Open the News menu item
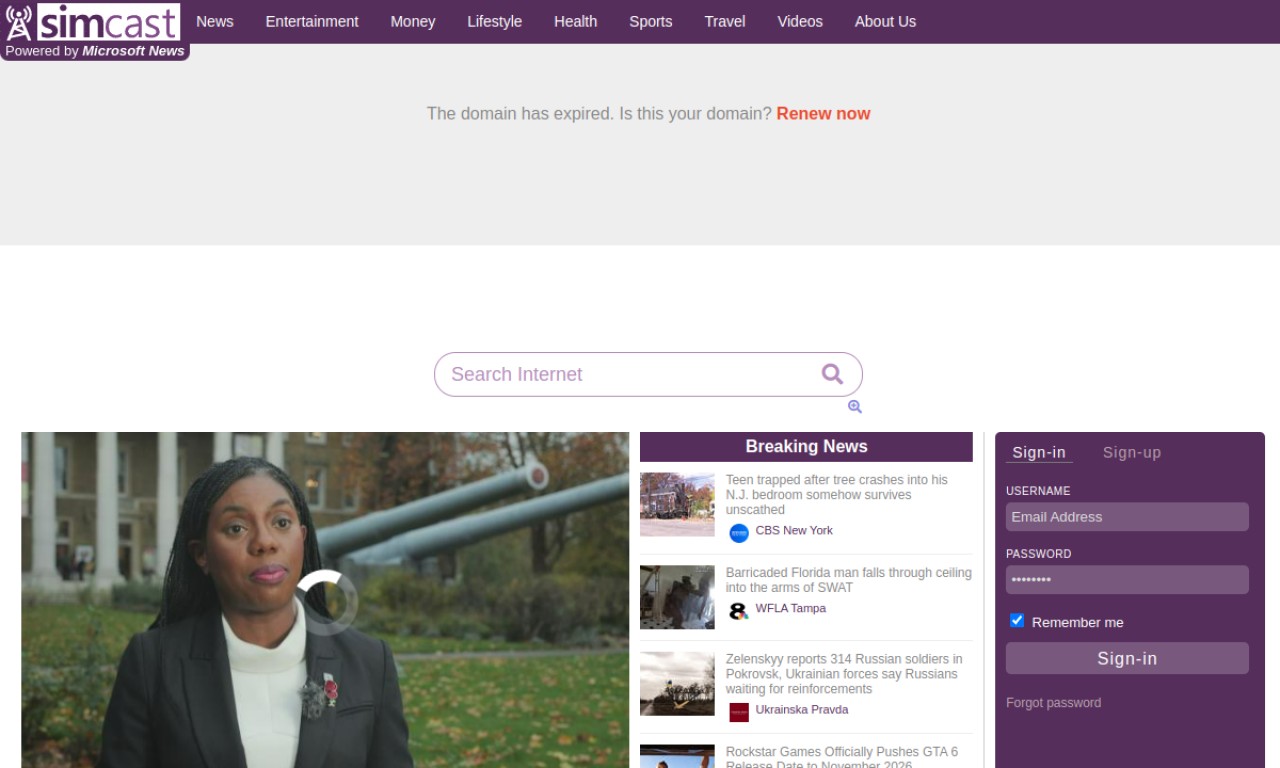Viewport: 1280px width, 768px height. 214,21
